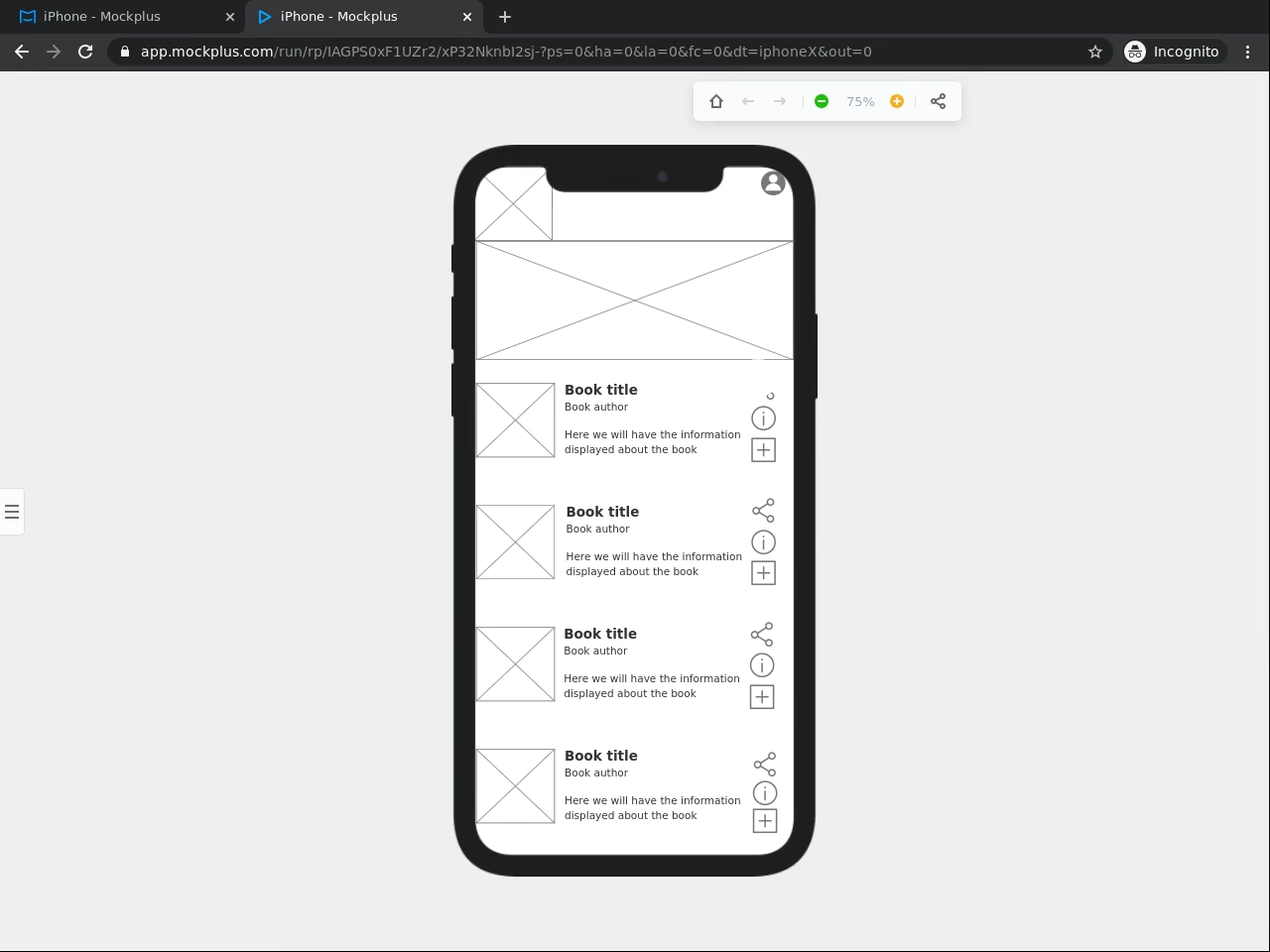The image size is (1270, 952).
Task: Toggle the Incognito indicator in the browser bar
Action: coord(1174,52)
